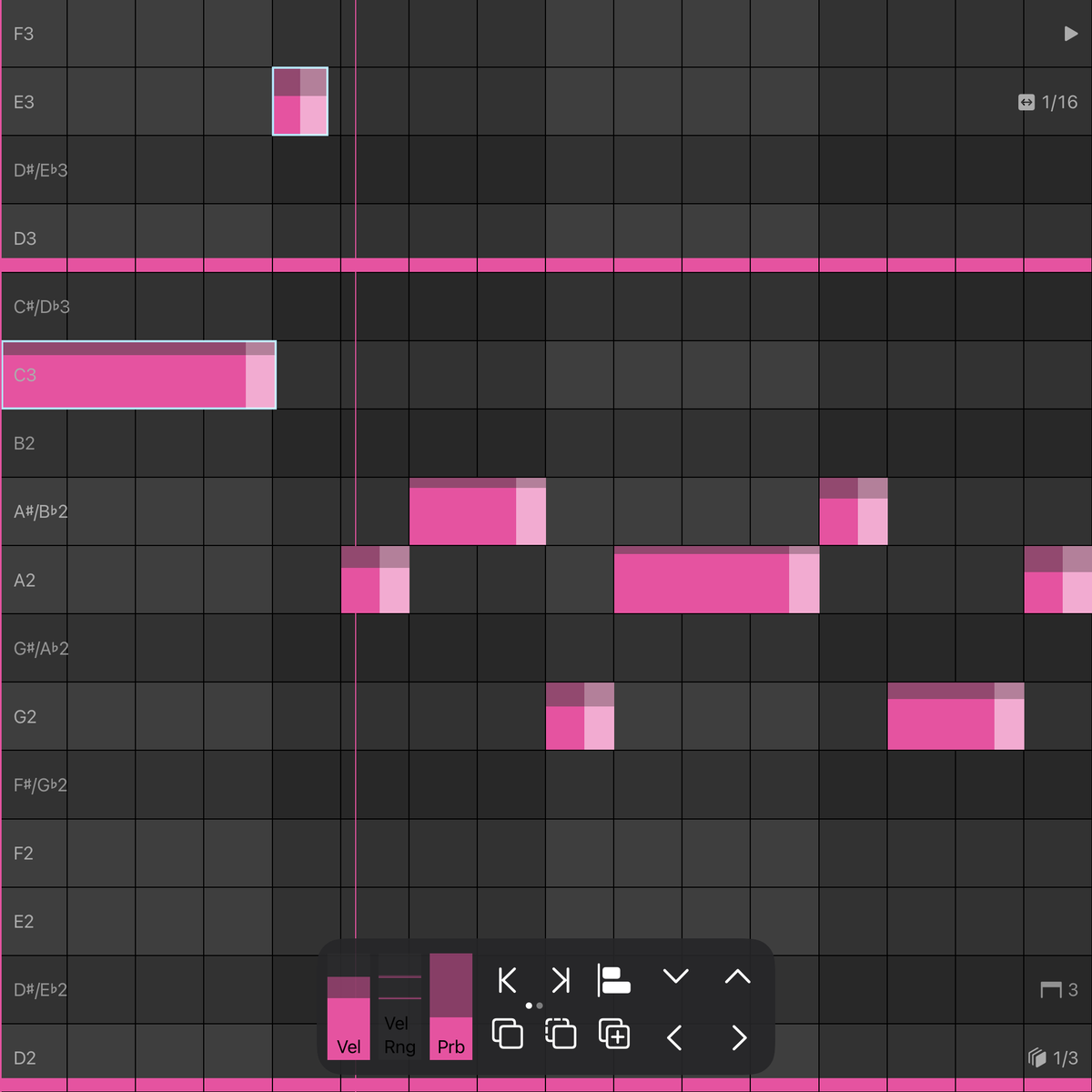
Task: Click the align notes left icon
Action: point(614,980)
